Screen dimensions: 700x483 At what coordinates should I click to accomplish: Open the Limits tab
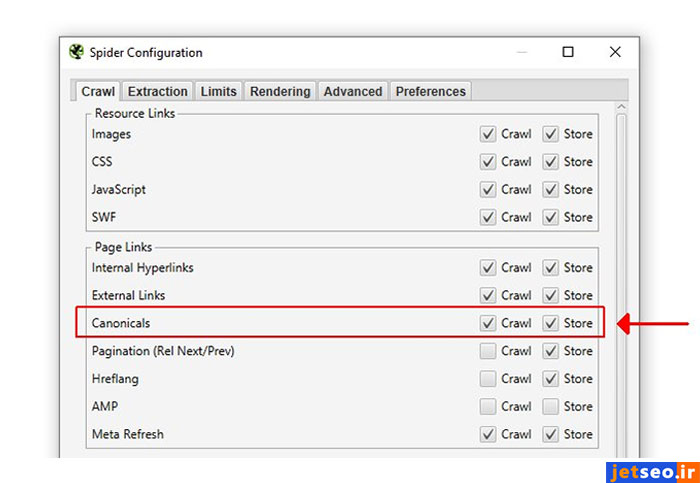pos(218,91)
